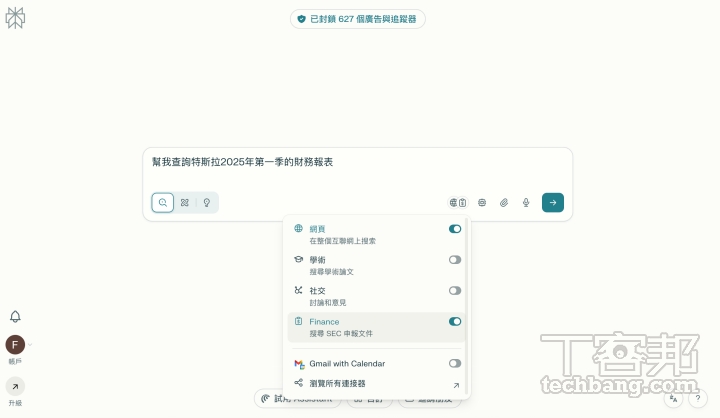Click the globe icon beside 網頁
The image size is (720, 418).
[x=298, y=228]
